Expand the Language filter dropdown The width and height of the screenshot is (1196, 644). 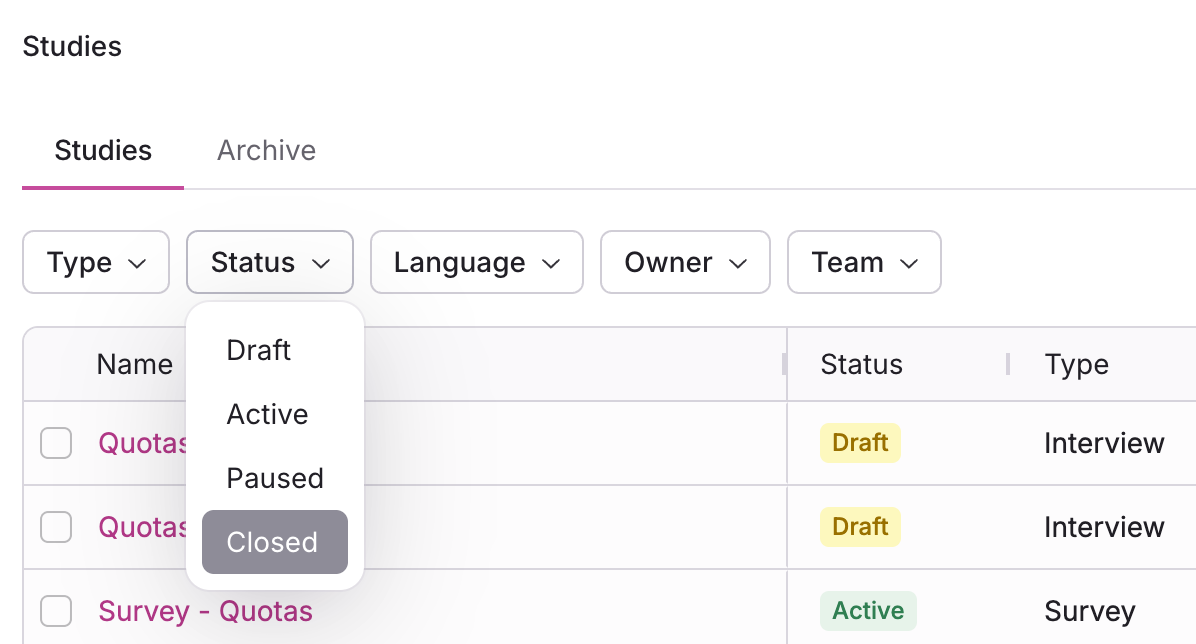coord(476,263)
